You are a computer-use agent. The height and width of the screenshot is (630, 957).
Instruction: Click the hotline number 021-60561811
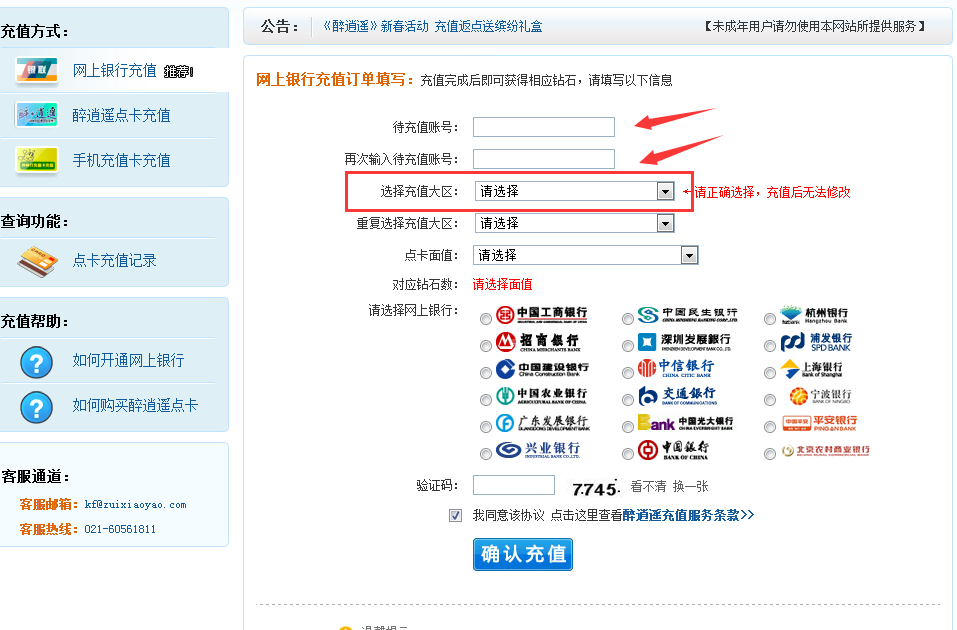tap(120, 529)
